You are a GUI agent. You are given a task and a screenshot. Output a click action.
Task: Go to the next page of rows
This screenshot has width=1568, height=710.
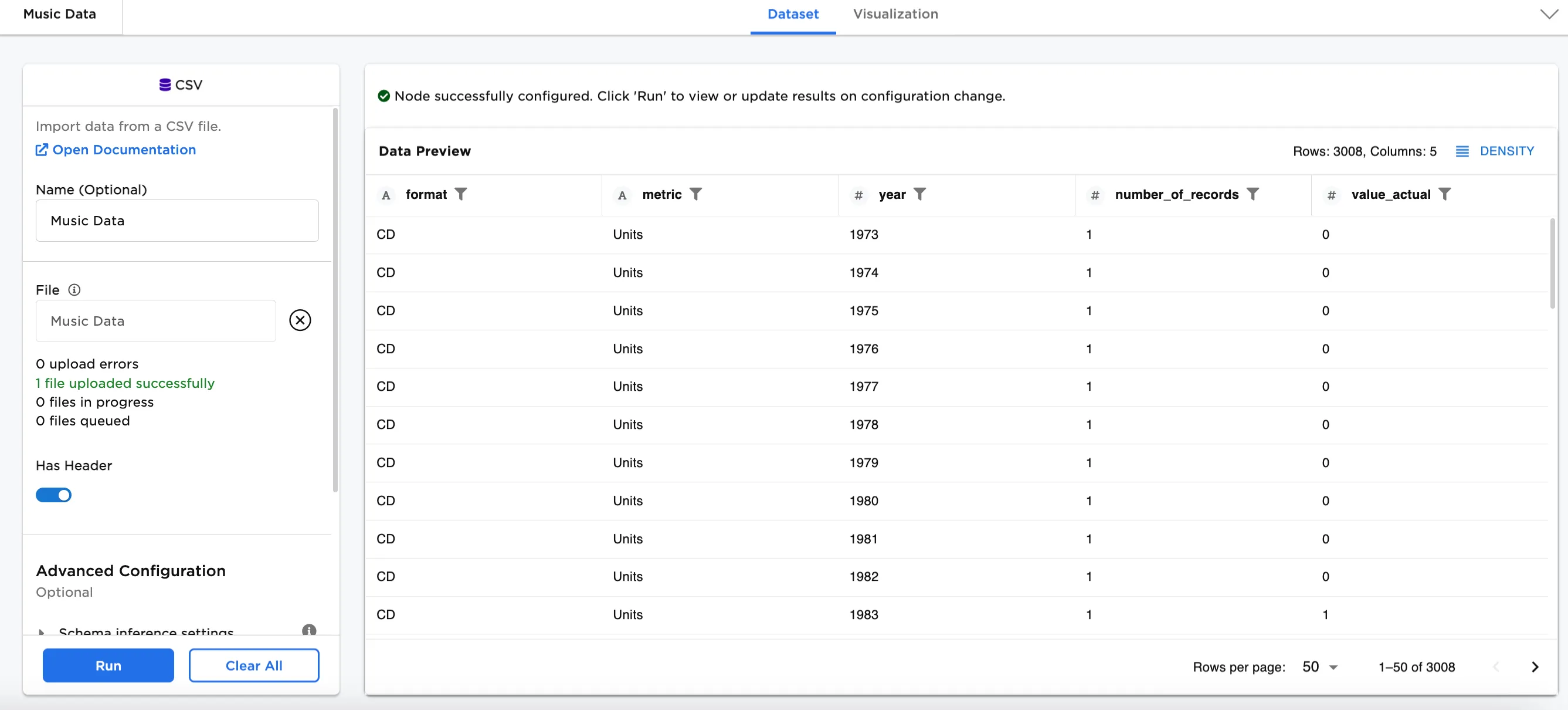point(1535,667)
